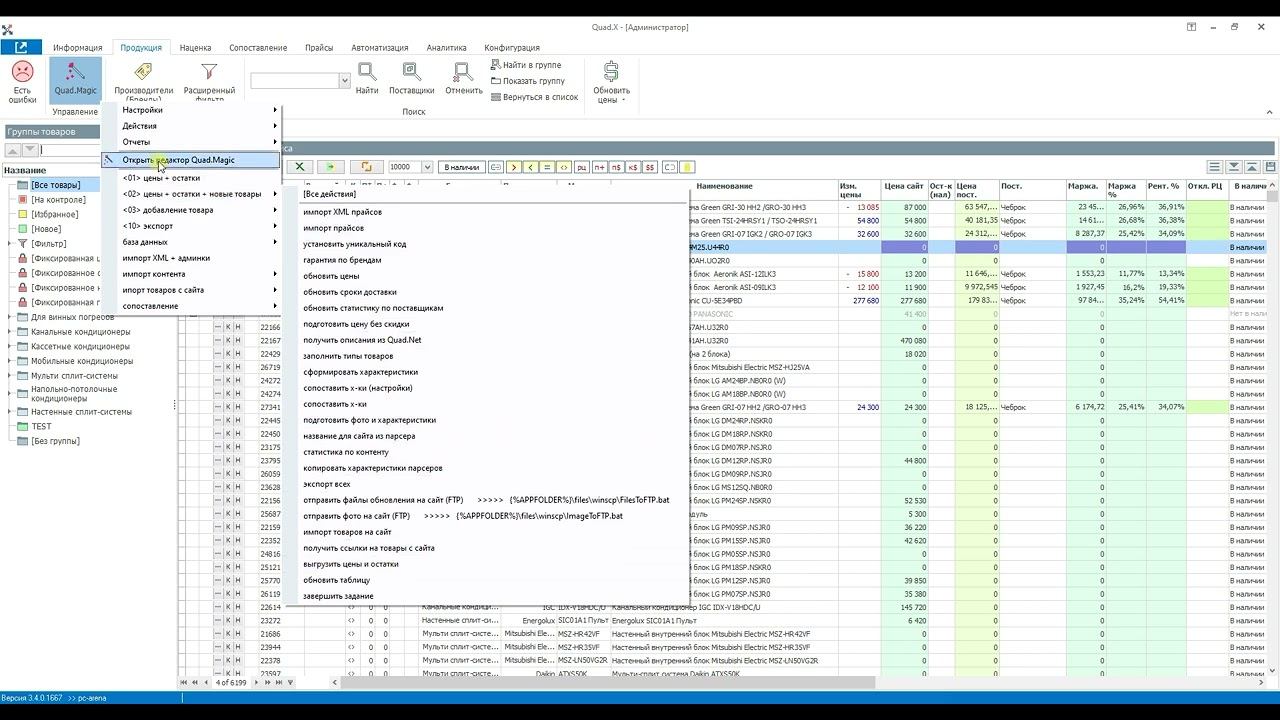Click the Поставщики search icon
Image resolution: width=1280 pixels, height=720 pixels.
pyautogui.click(x=411, y=72)
